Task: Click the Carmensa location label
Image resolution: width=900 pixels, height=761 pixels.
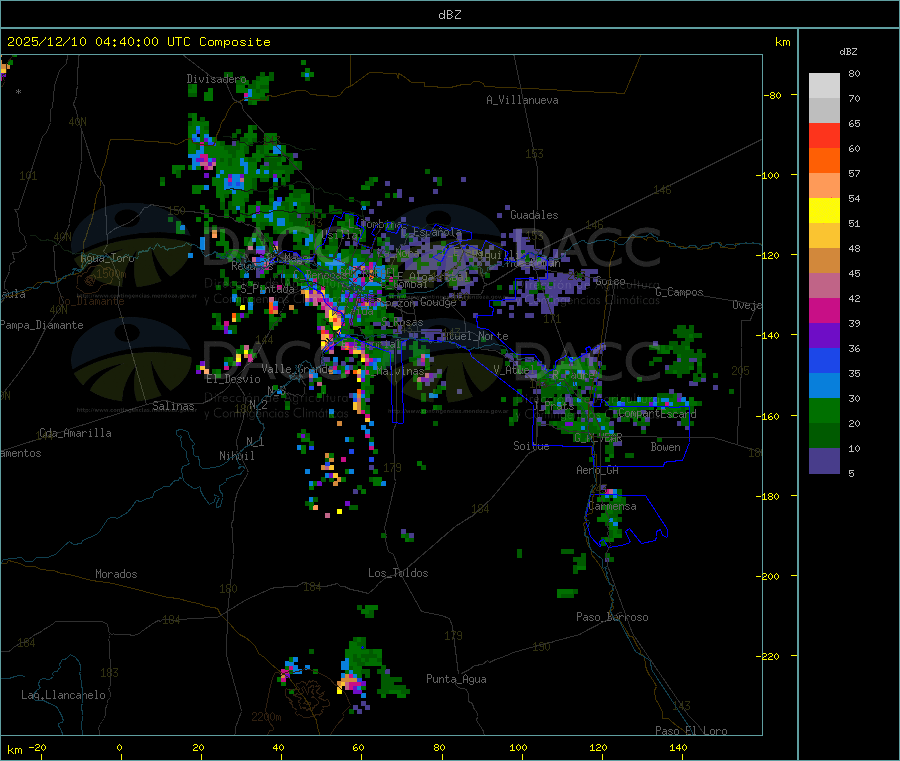Action: (612, 506)
